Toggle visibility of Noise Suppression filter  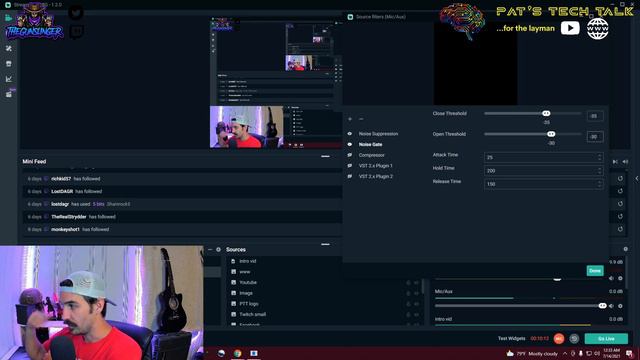(350, 134)
